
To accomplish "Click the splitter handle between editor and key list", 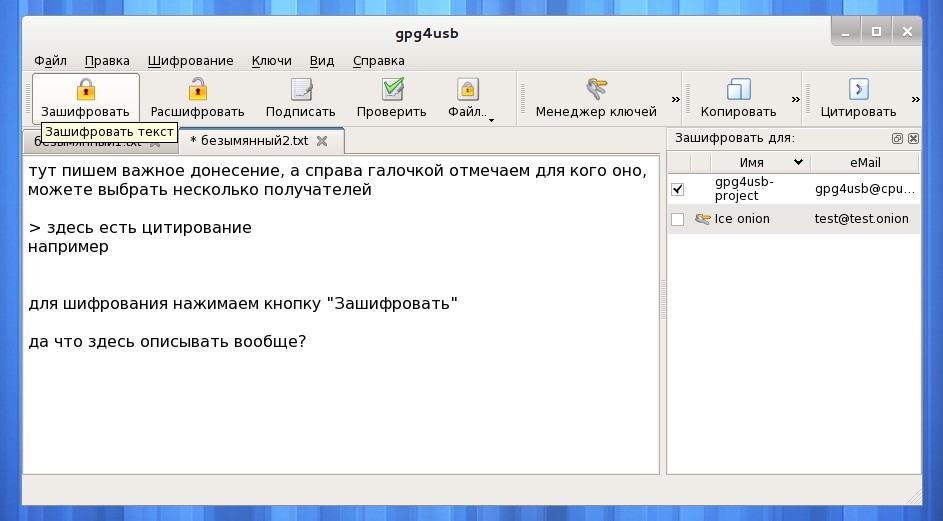I will tap(663, 299).
